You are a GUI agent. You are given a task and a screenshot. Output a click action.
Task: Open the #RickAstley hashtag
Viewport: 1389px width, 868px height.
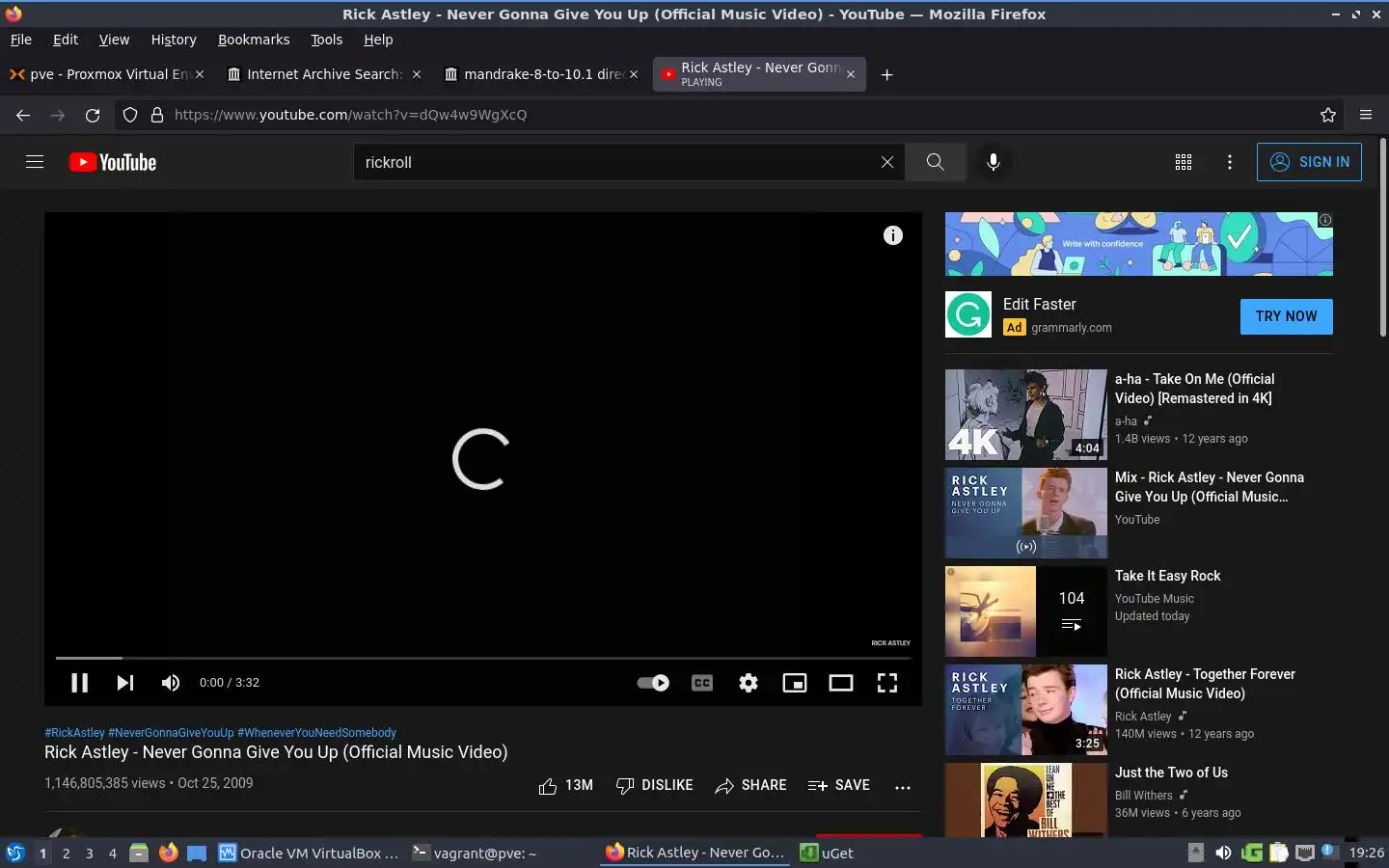tap(74, 733)
